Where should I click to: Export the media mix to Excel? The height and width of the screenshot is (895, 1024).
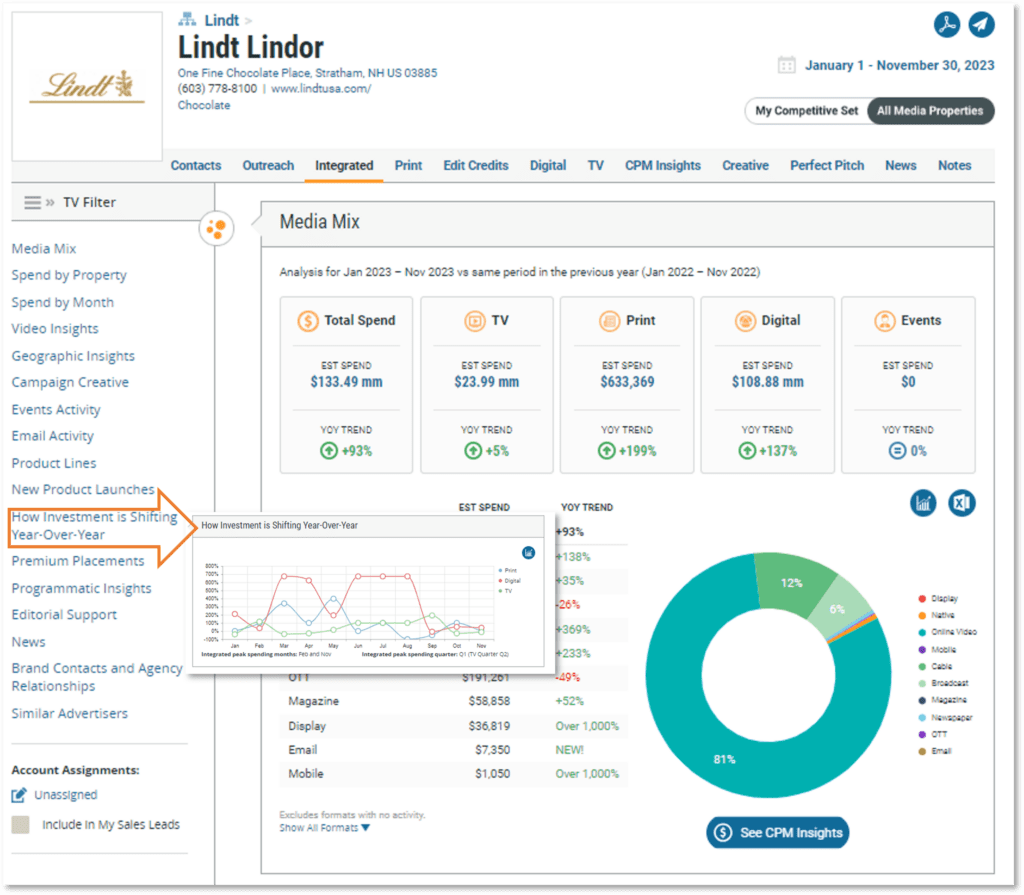tap(962, 503)
